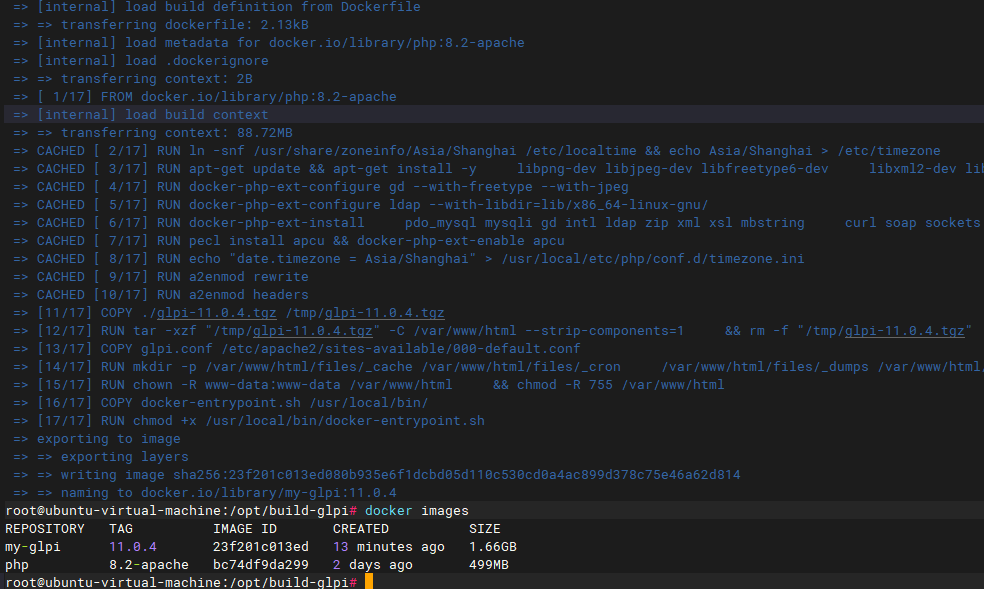The image size is (984, 589).
Task: Click the 'load .dockerignore' line
Action: [x=141, y=61]
